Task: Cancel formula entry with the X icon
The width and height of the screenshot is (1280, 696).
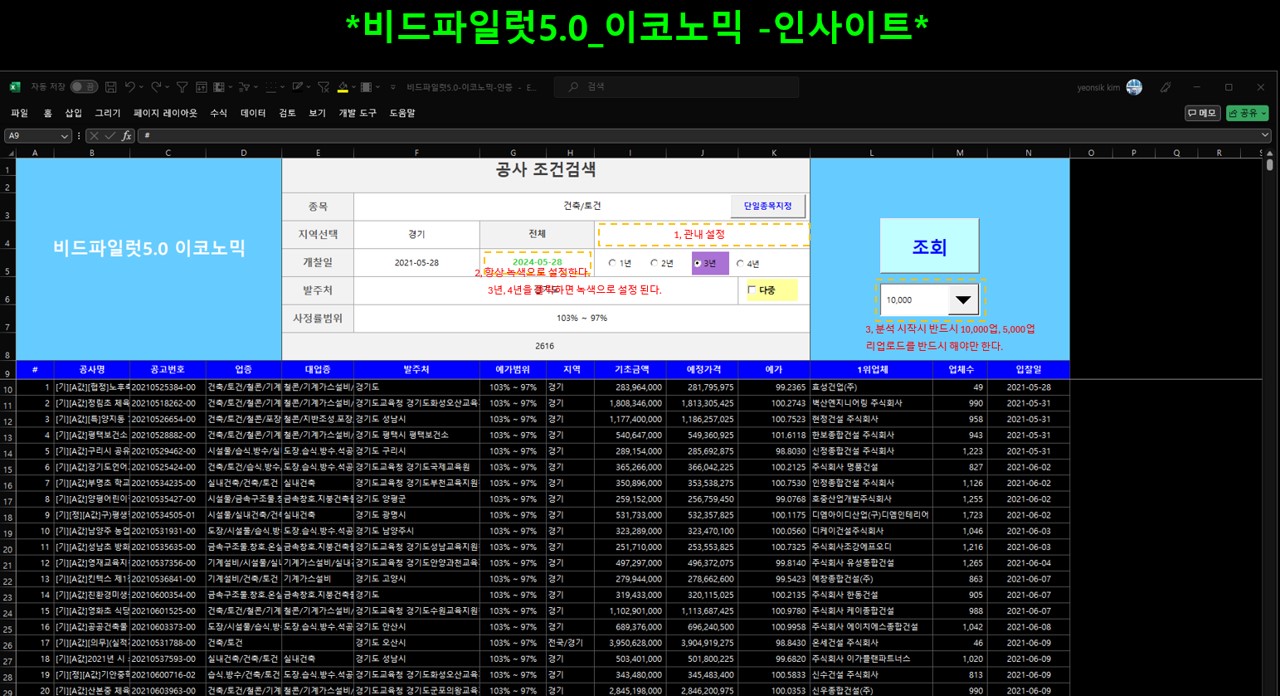Action: pyautogui.click(x=94, y=135)
